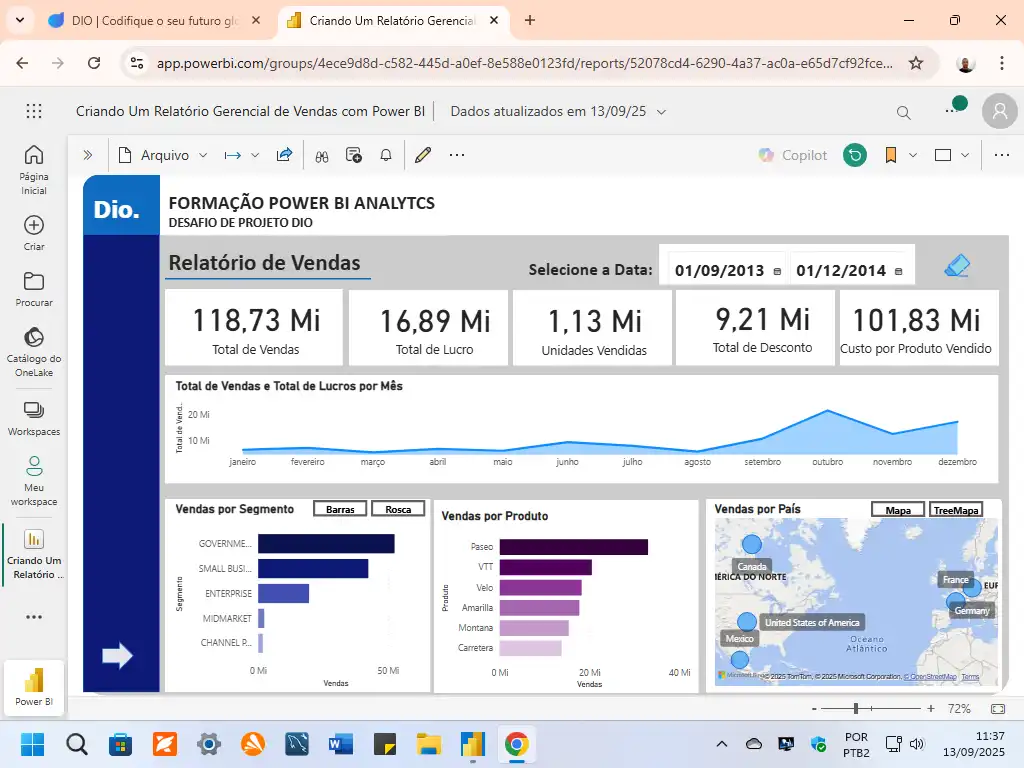
Task: Expand the pages pane chevrons
Action: click(x=88, y=155)
